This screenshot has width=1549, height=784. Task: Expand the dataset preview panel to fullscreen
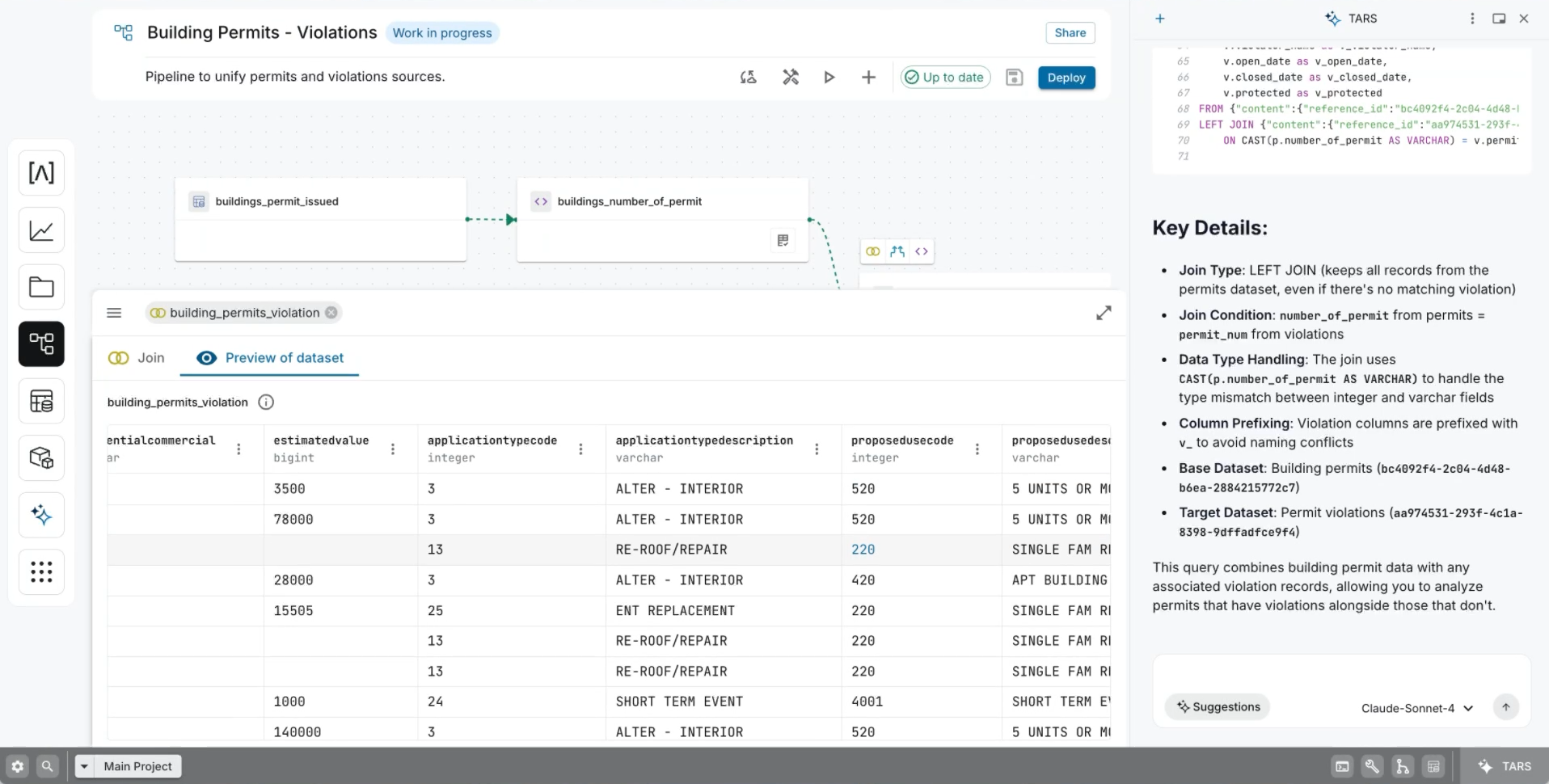(x=1103, y=313)
